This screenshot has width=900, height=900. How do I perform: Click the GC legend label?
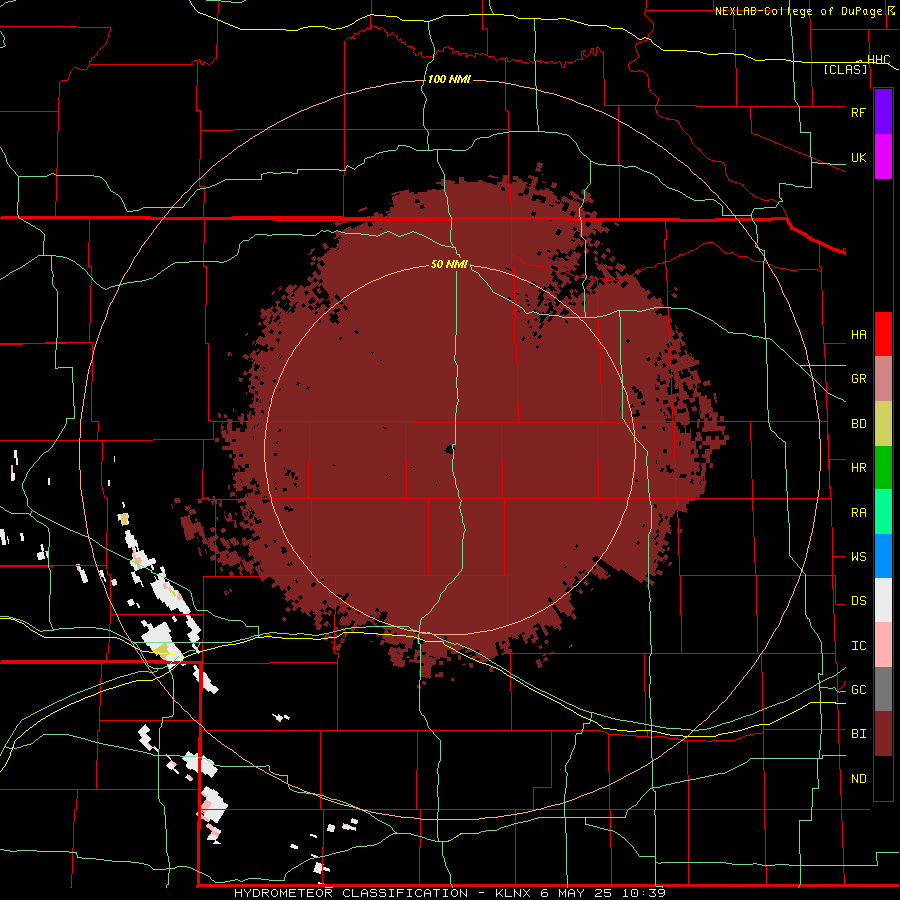858,689
